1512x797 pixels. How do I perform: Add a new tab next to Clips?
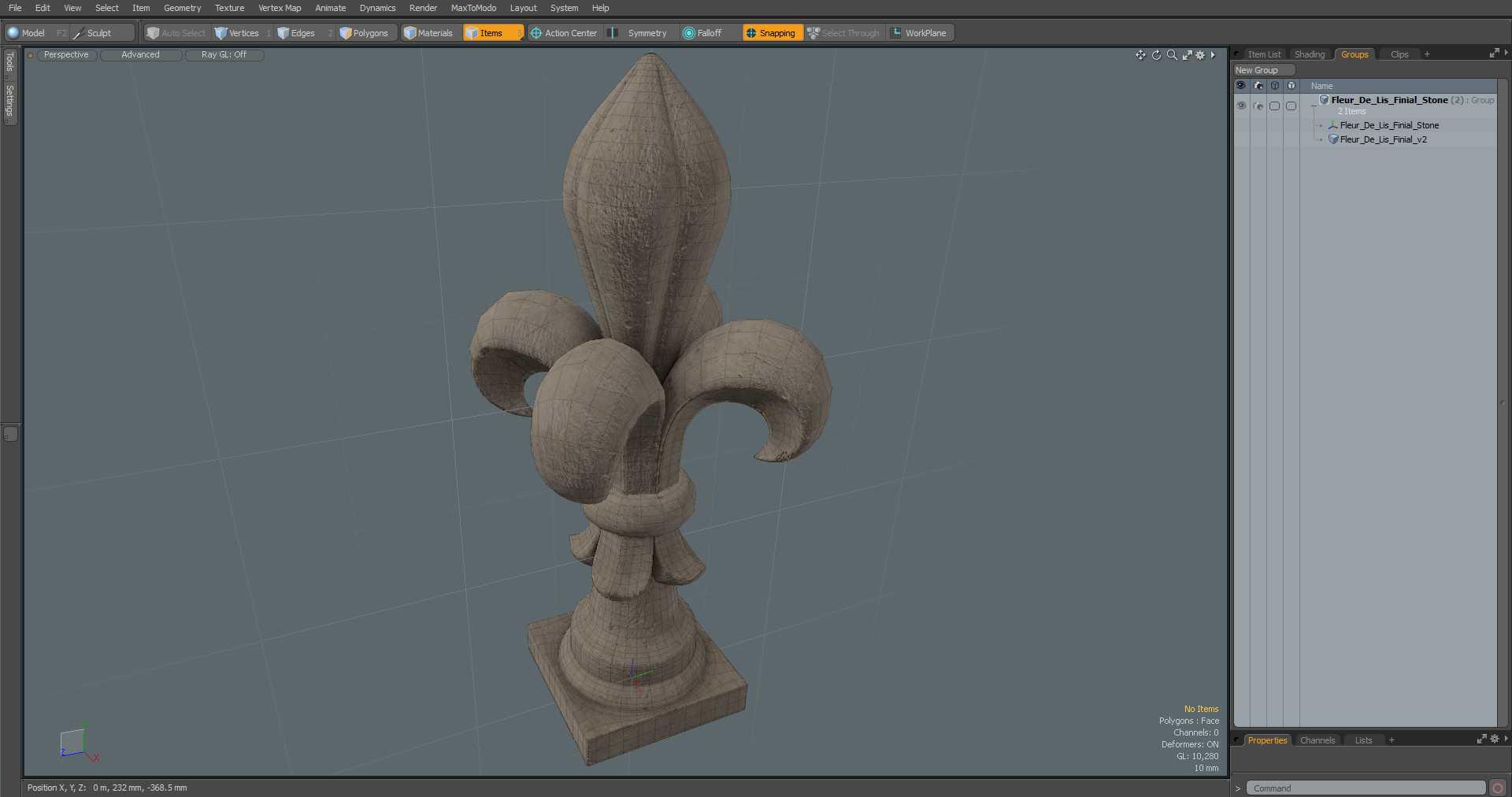(x=1427, y=54)
